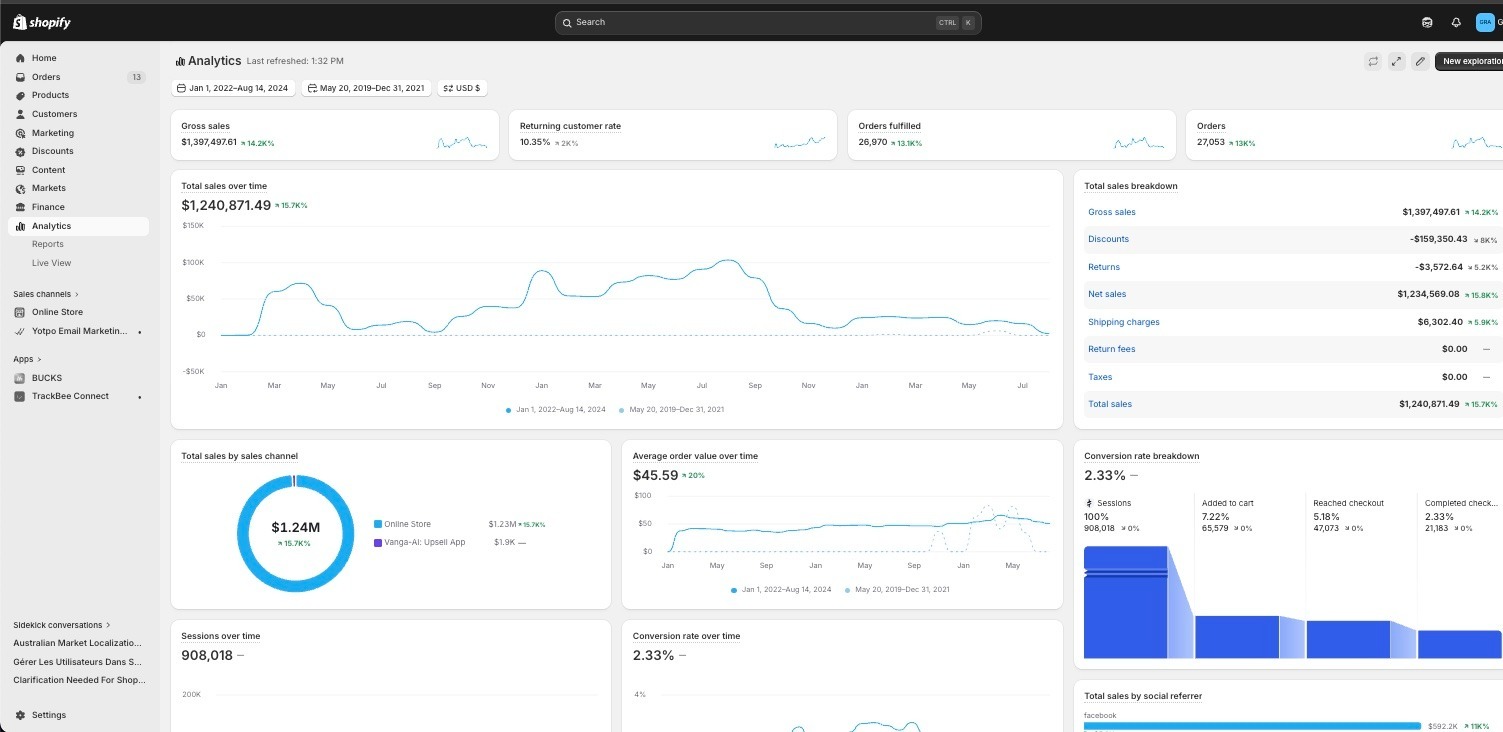Image resolution: width=1503 pixels, height=732 pixels.
Task: Click the search magnifier icon
Action: [x=567, y=22]
